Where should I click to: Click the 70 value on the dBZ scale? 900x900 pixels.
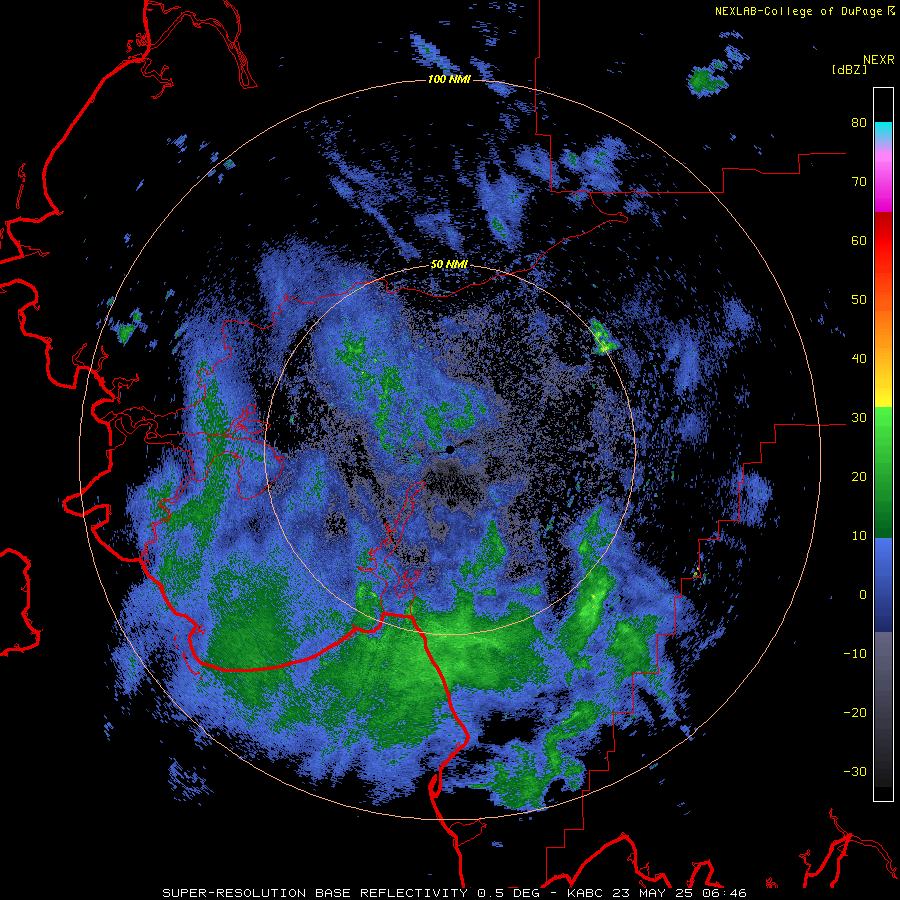pos(859,182)
